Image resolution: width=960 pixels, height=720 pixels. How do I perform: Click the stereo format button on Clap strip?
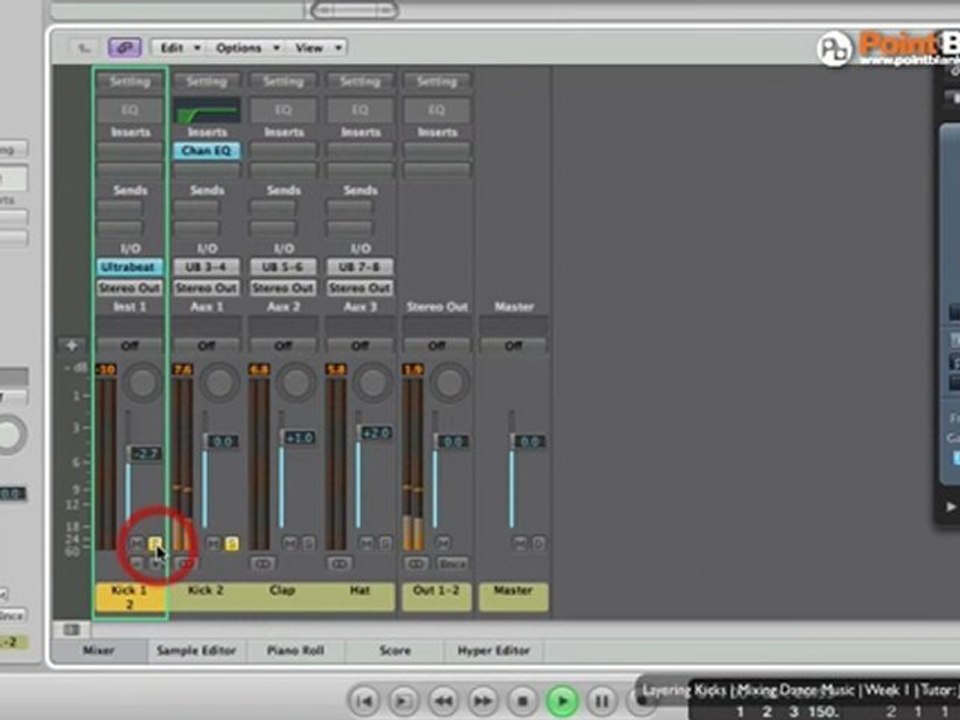click(262, 563)
